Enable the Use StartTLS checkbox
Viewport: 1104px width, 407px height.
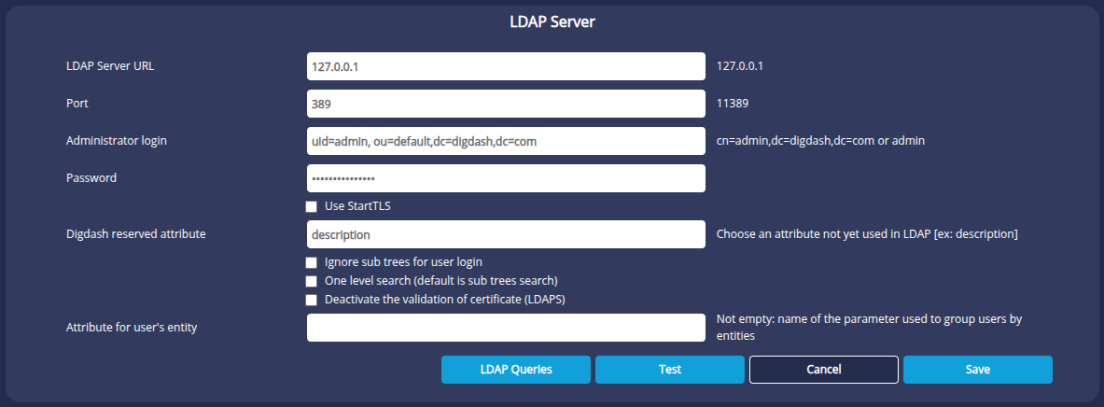coord(312,206)
